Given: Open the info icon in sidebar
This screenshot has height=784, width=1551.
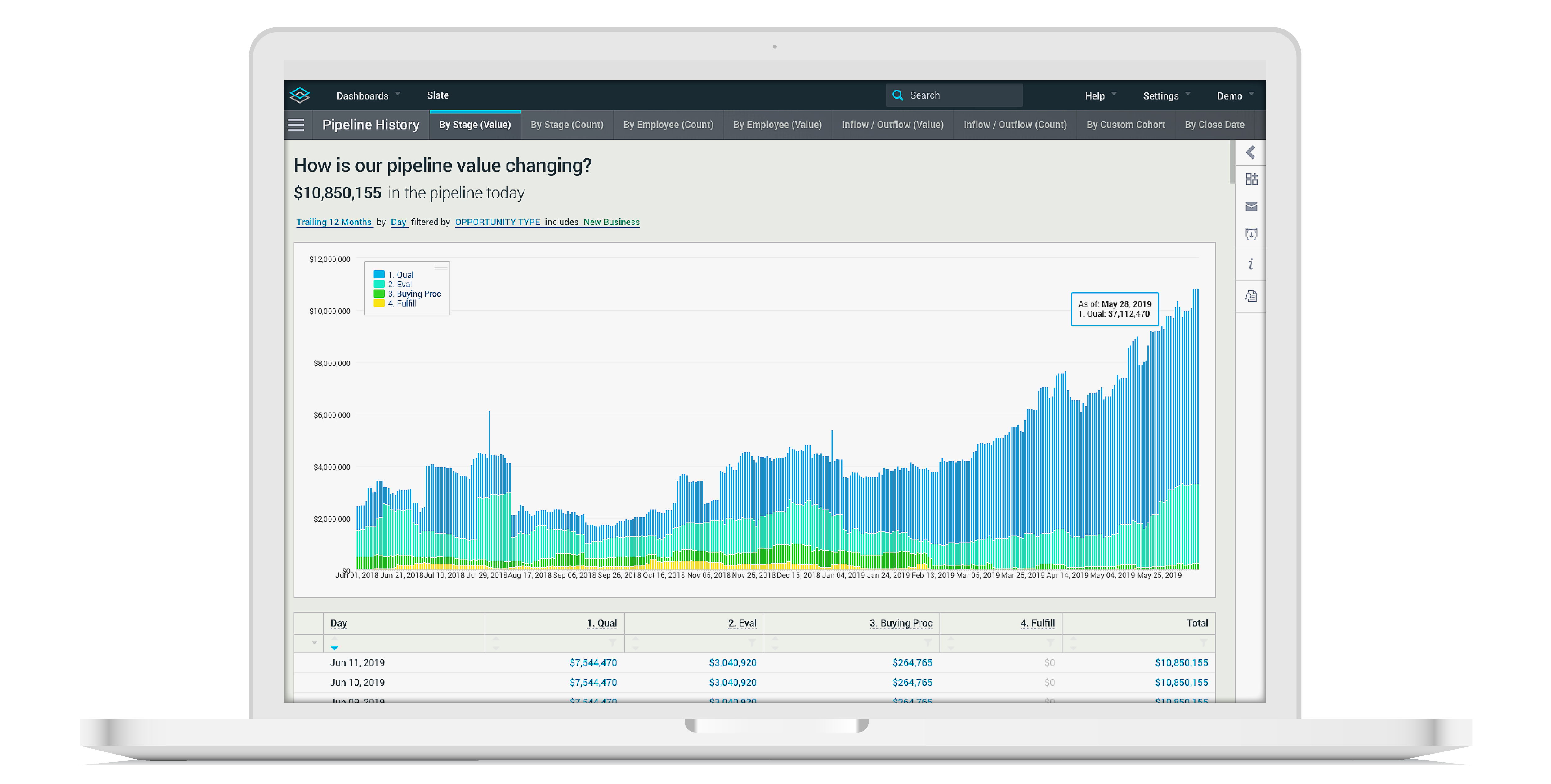Looking at the screenshot, I should point(1251,264).
